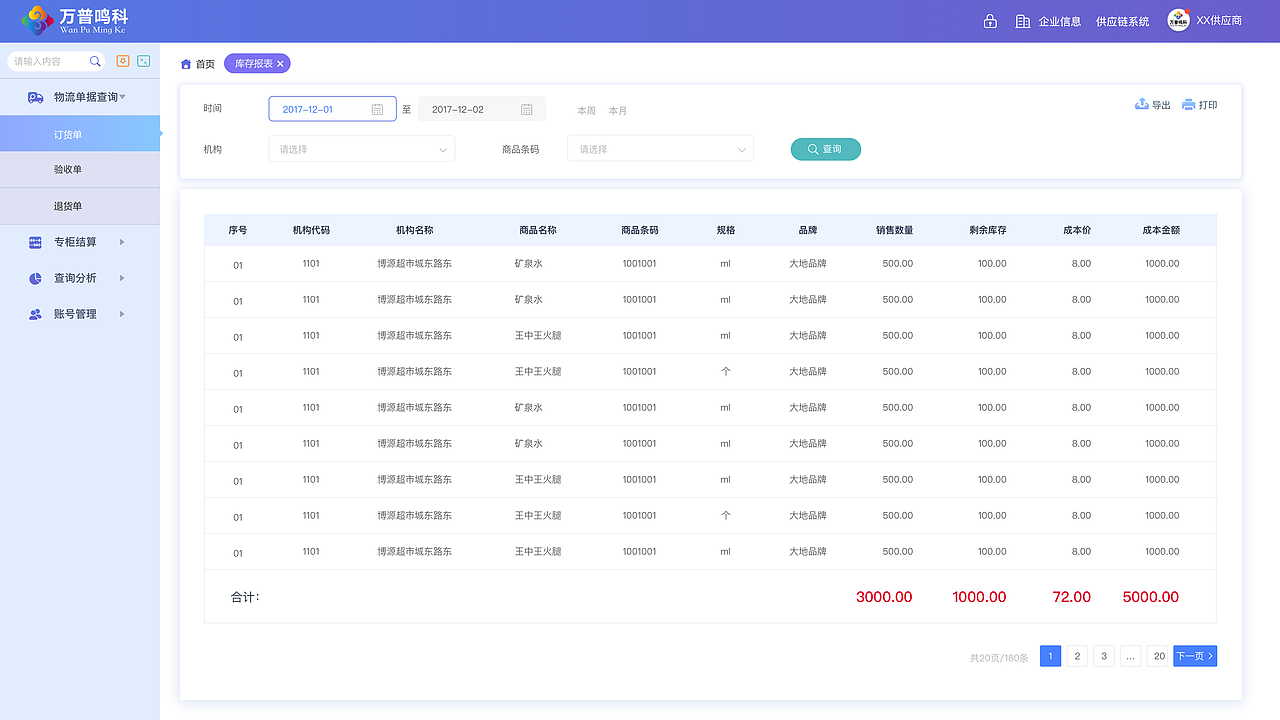Expand the 账号管理 submenu arrow

tap(122, 314)
